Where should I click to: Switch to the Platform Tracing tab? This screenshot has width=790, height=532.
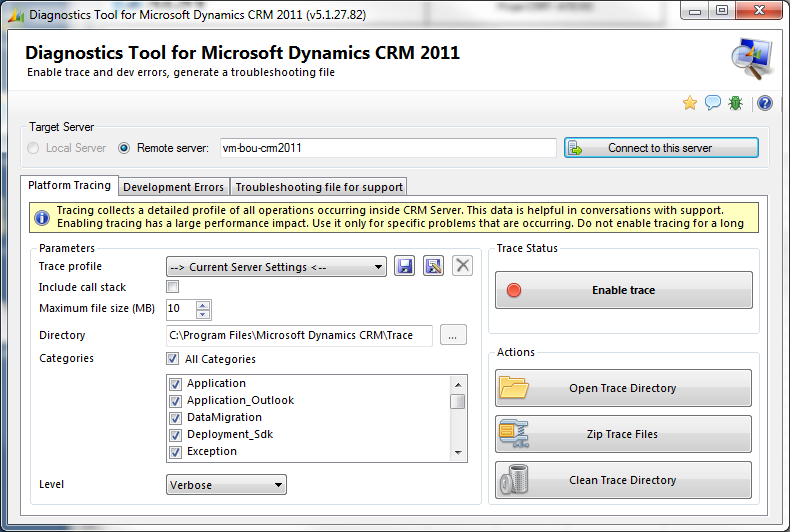tap(70, 185)
